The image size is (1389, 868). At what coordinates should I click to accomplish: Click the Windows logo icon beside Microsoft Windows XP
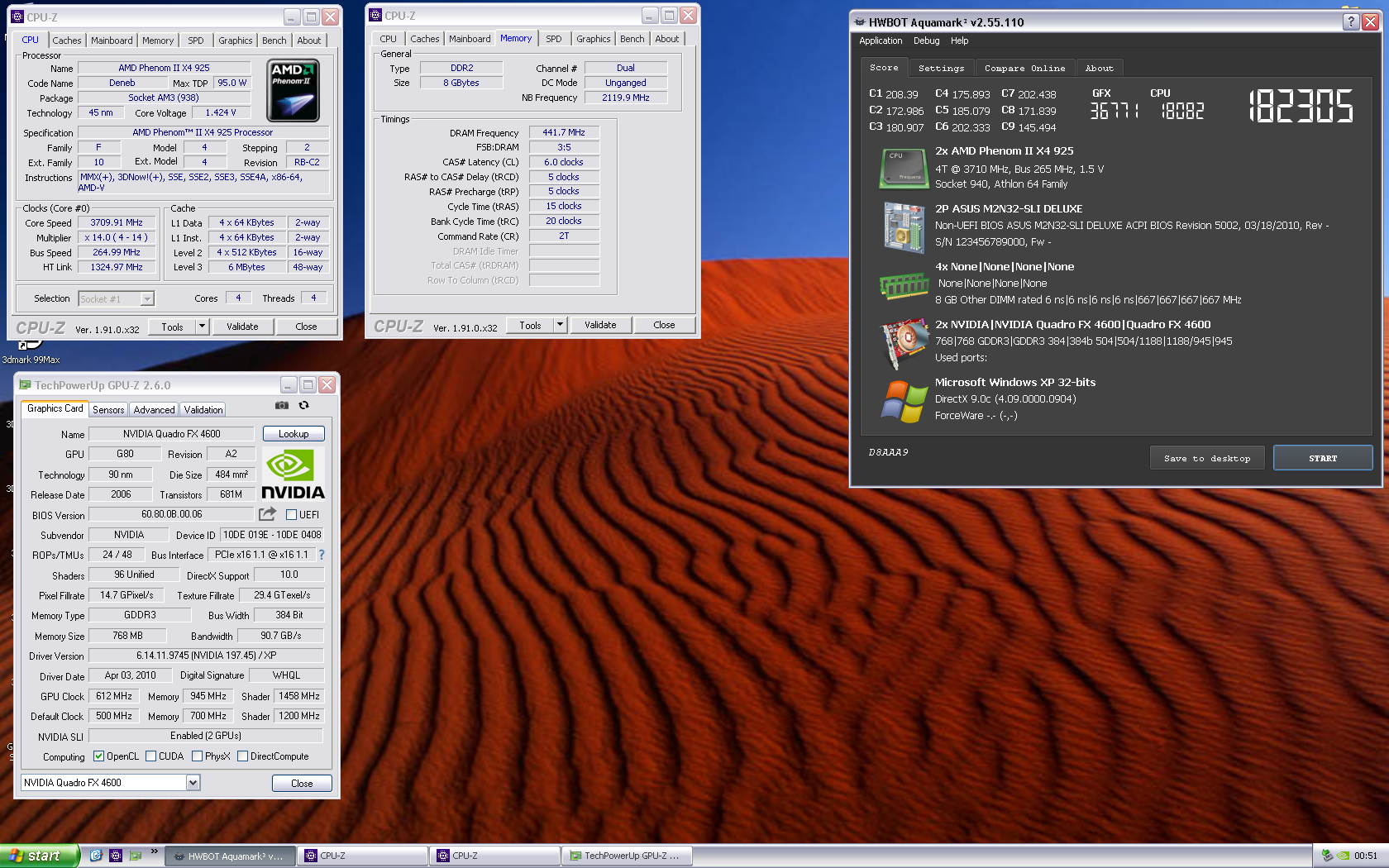click(905, 402)
